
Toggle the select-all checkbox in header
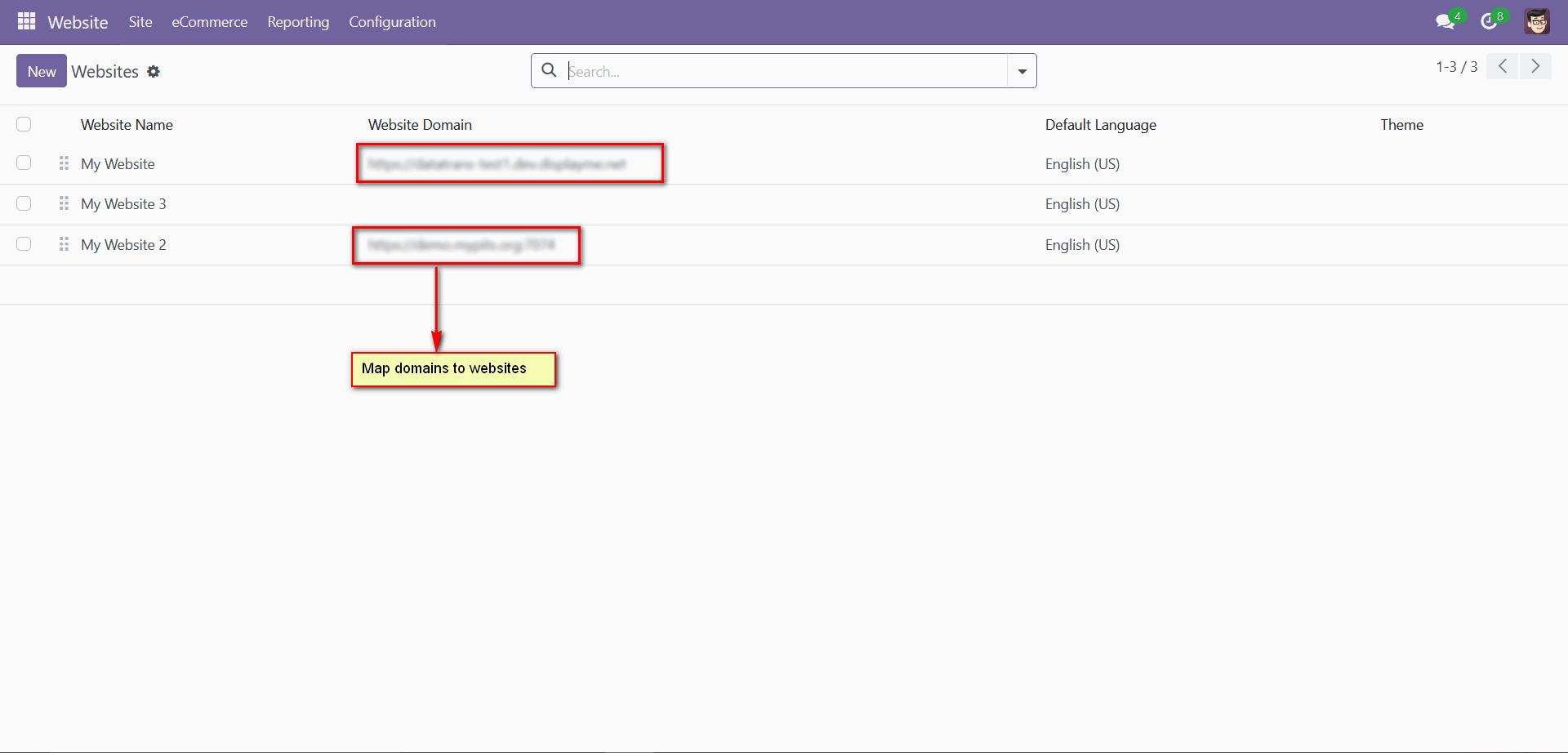(x=24, y=124)
